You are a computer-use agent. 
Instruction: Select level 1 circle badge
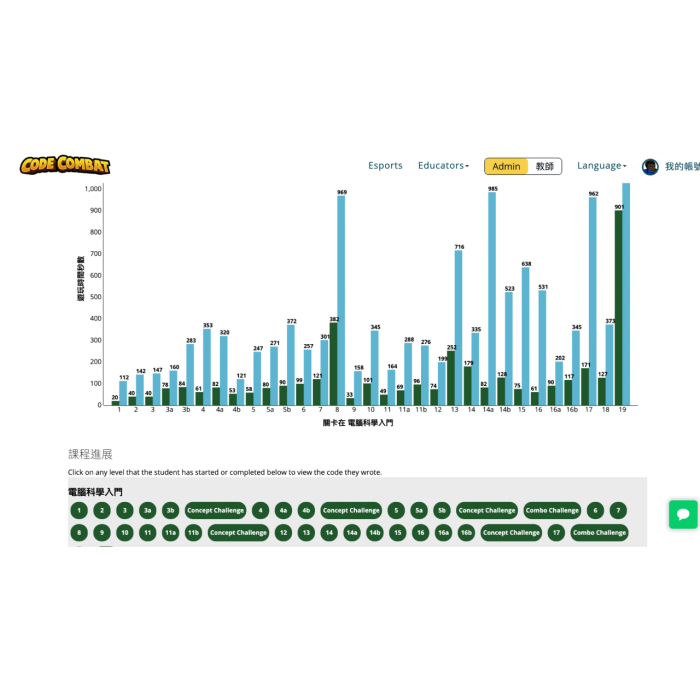pos(78,510)
